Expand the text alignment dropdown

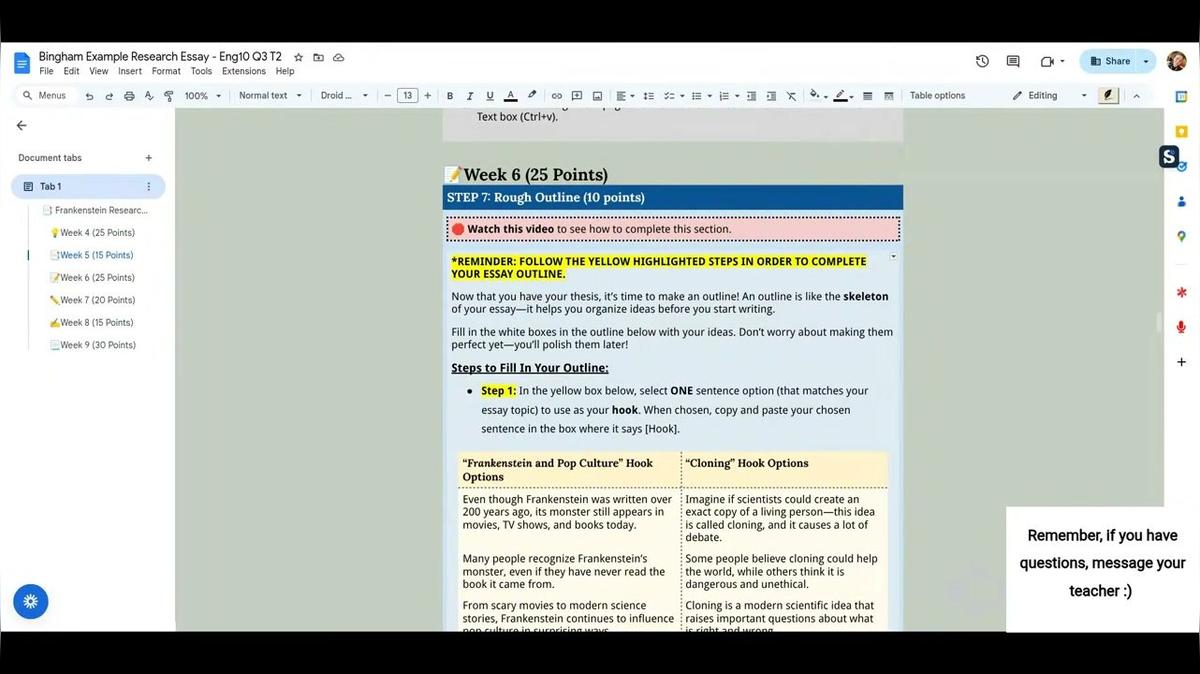tap(633, 95)
